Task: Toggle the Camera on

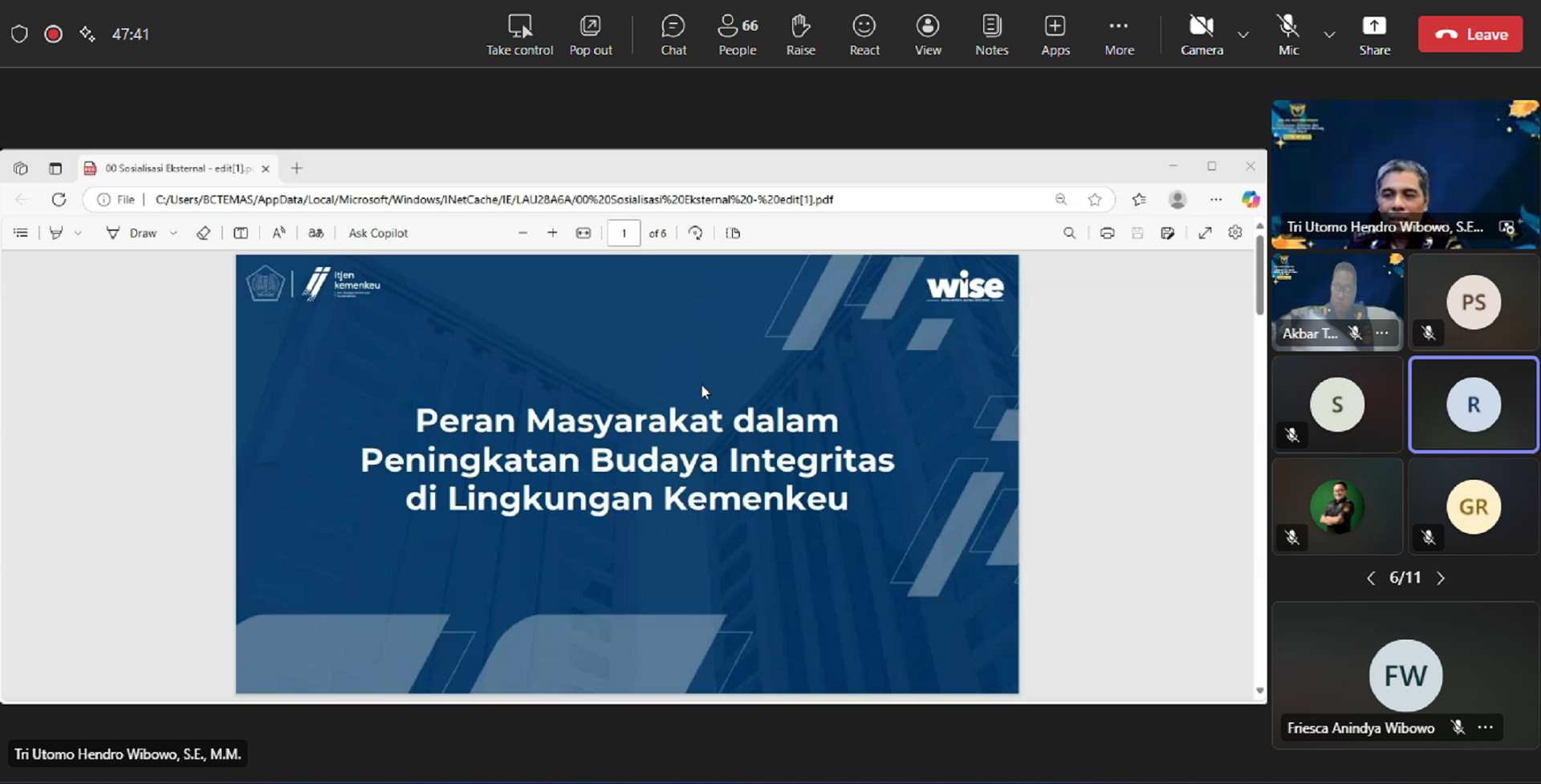Action: click(1201, 35)
